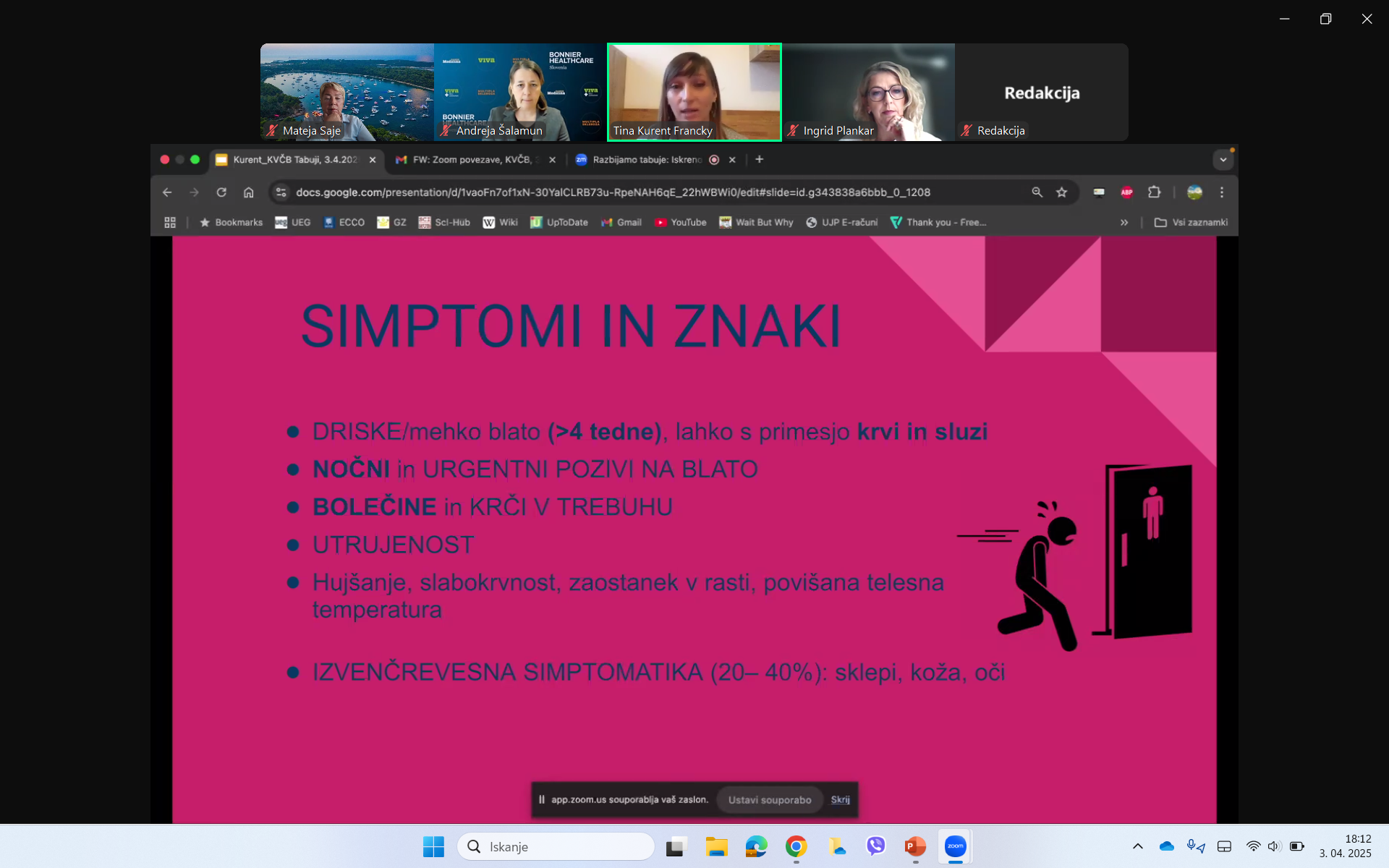Click the browser reload page icon

(221, 192)
